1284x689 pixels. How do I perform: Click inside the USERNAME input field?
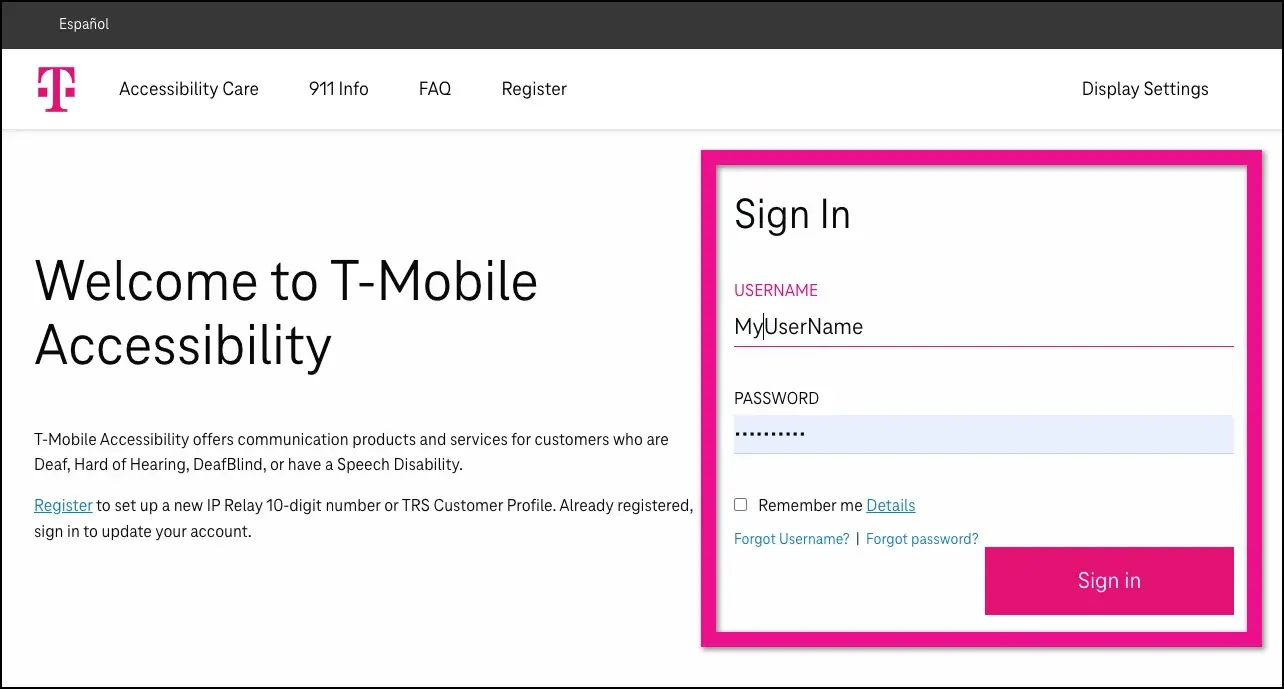click(x=983, y=326)
